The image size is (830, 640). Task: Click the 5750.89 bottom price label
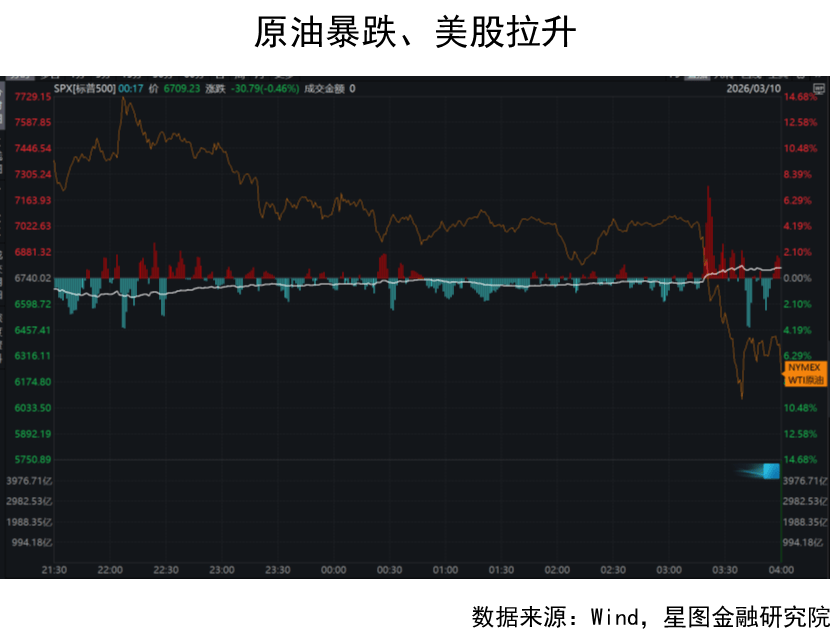point(33,460)
